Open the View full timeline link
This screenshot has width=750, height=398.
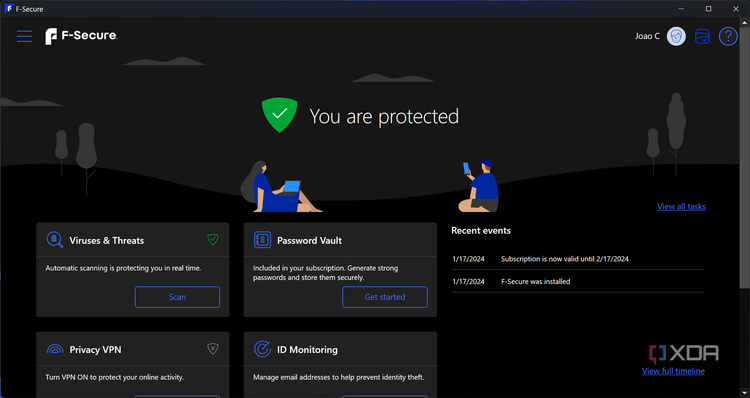tap(673, 371)
